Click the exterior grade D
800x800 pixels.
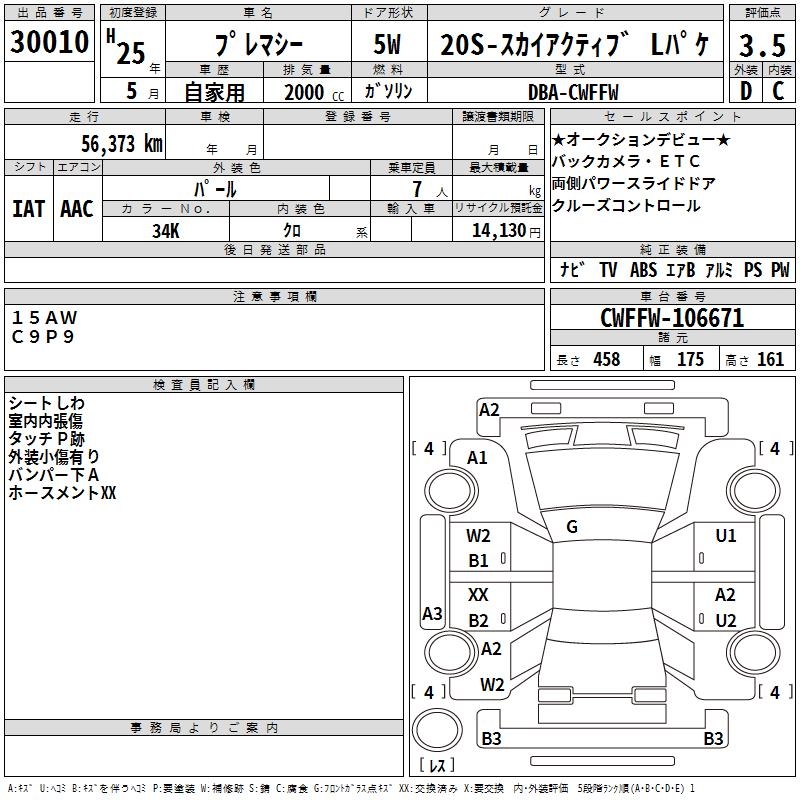point(745,91)
